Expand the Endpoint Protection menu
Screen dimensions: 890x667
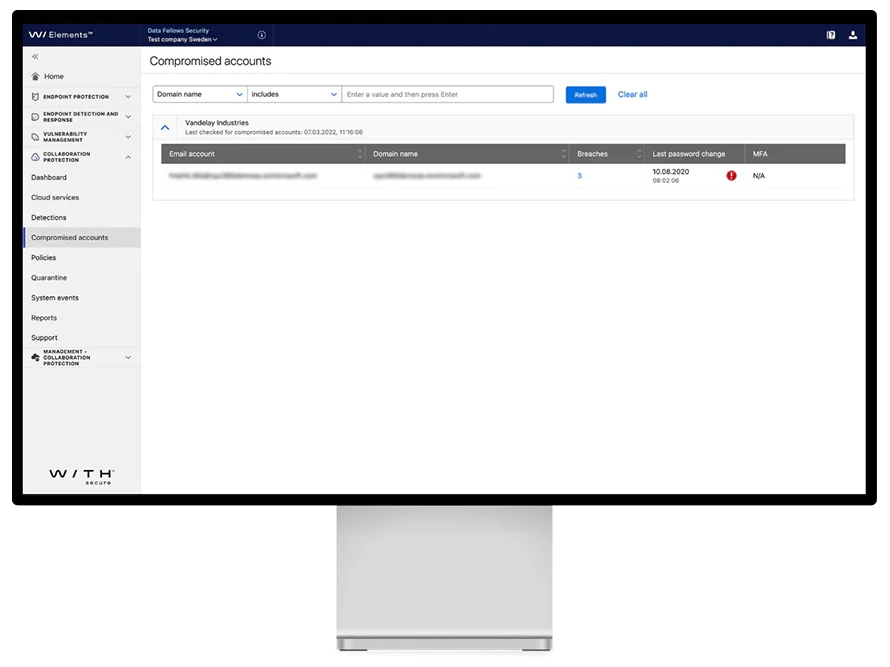click(128, 97)
